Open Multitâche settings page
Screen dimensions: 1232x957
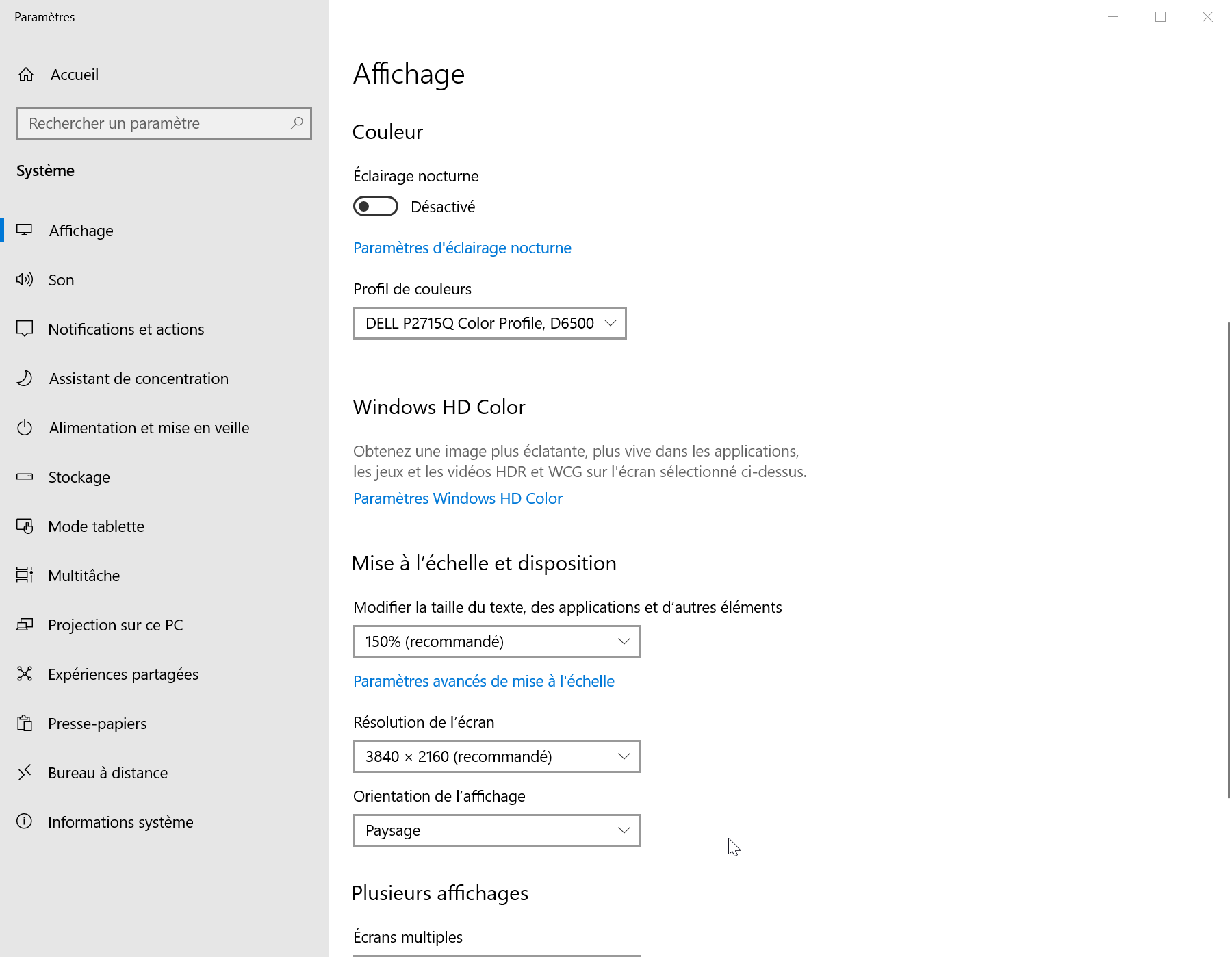click(x=84, y=576)
